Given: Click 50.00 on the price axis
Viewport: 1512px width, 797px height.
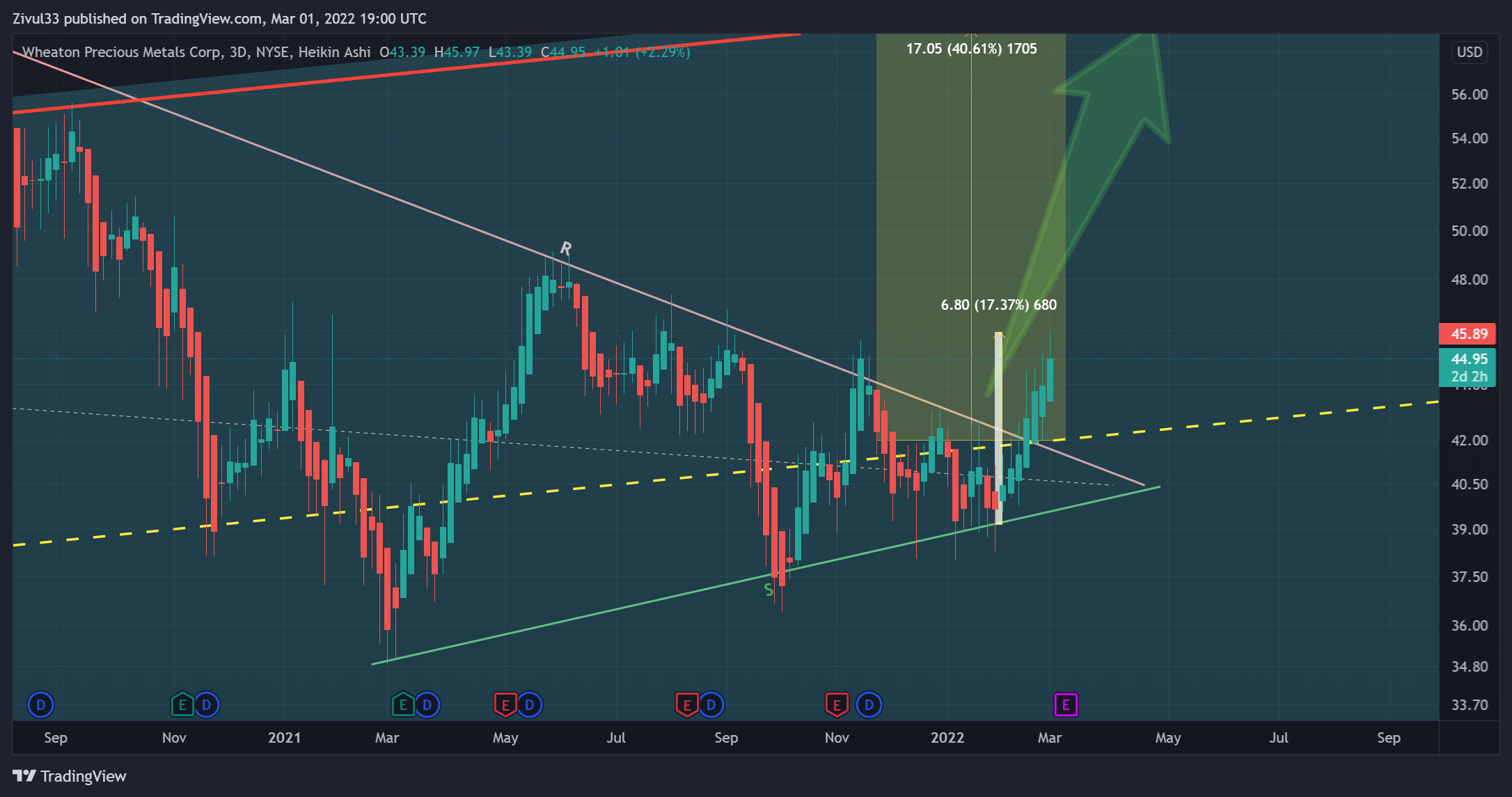Looking at the screenshot, I should 1470,231.
